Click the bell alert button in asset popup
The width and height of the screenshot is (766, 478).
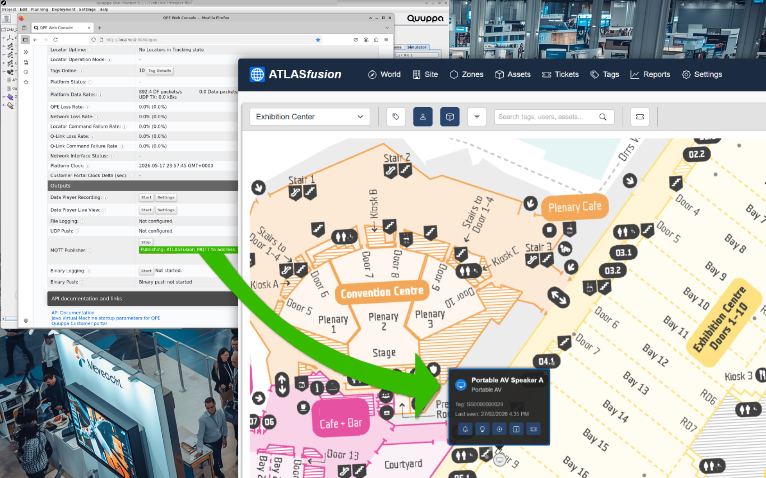tap(465, 429)
